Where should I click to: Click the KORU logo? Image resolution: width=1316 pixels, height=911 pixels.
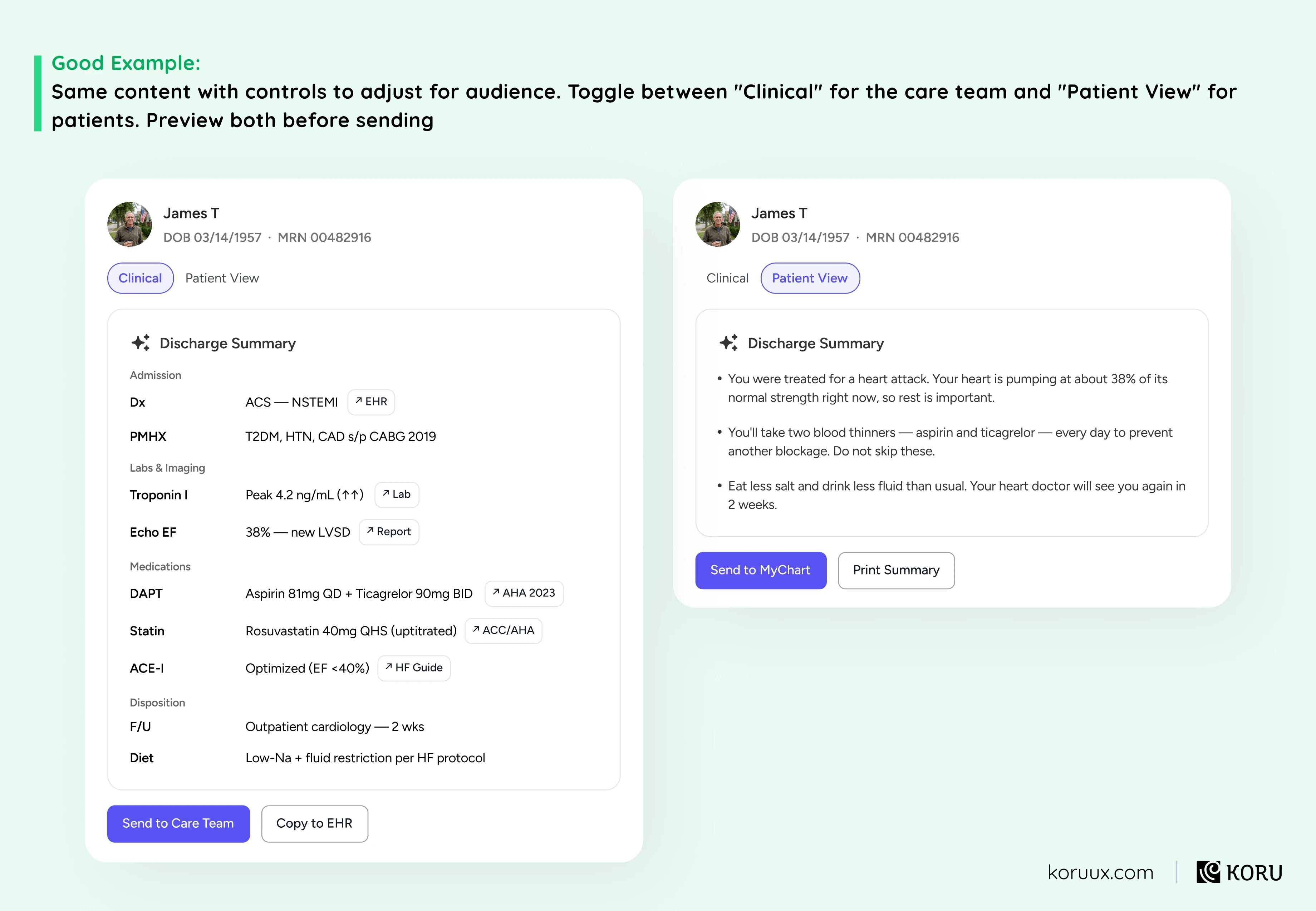[1239, 872]
